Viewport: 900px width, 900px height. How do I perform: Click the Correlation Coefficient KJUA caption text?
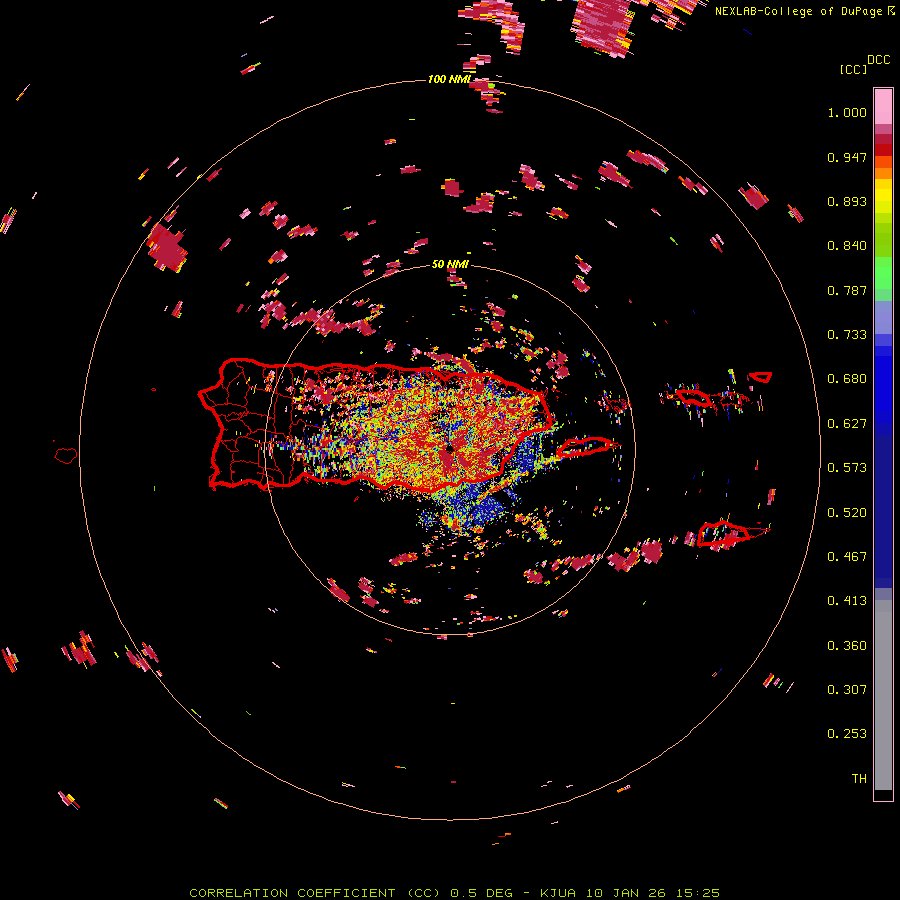pyautogui.click(x=454, y=893)
